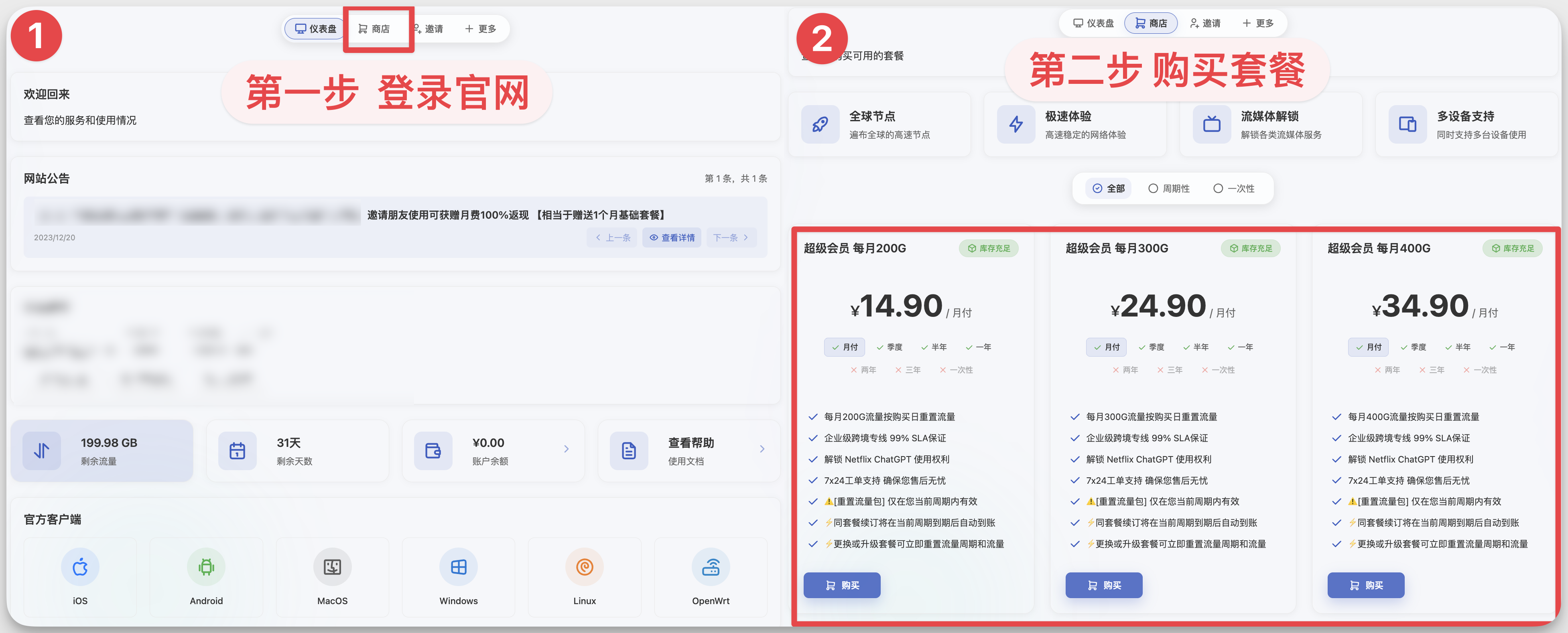
Task: Expand the 更多 menu in left navigation
Action: tap(480, 28)
